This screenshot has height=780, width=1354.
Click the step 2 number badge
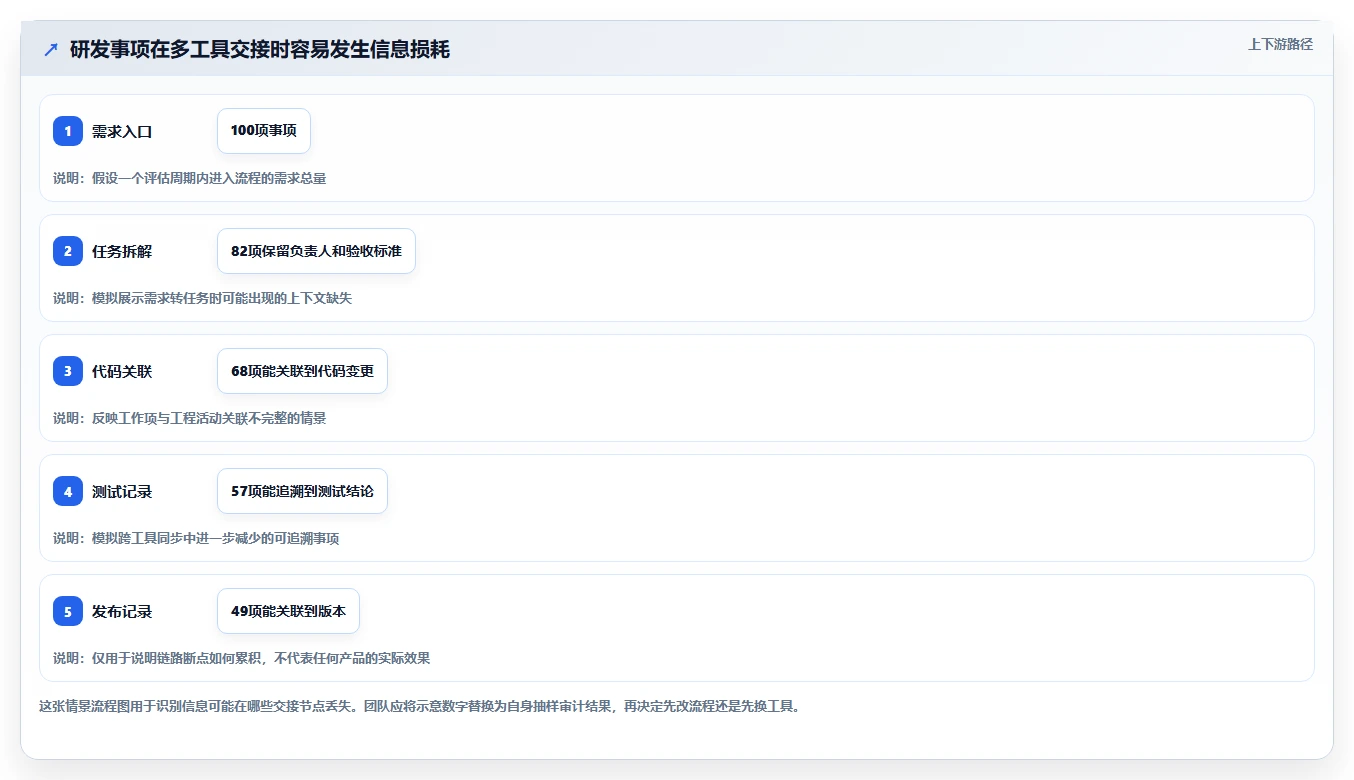(68, 251)
